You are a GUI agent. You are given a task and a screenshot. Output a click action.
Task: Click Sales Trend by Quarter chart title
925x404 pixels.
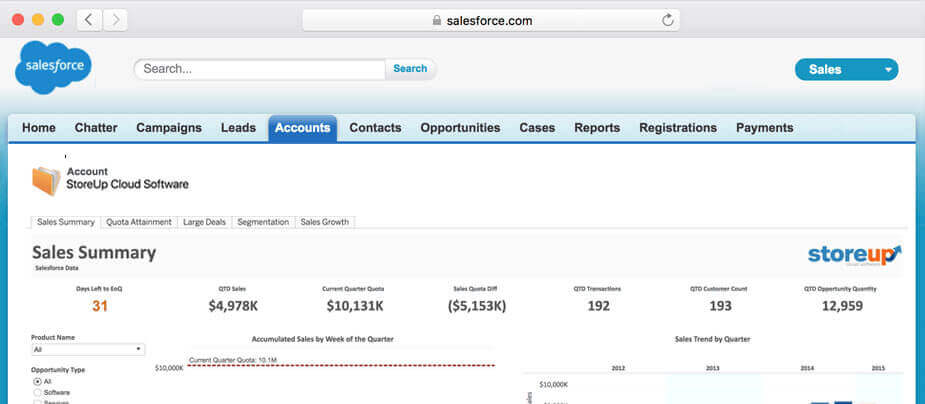[x=712, y=339]
